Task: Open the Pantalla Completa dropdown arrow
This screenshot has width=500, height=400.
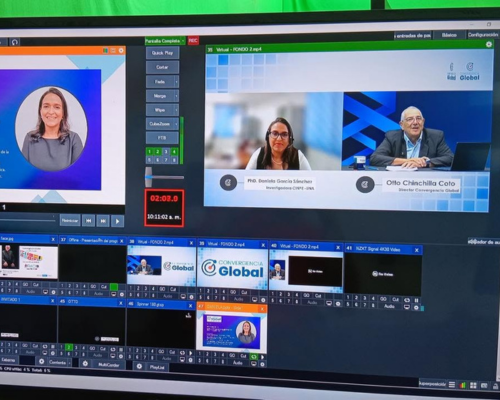Action: (x=183, y=41)
